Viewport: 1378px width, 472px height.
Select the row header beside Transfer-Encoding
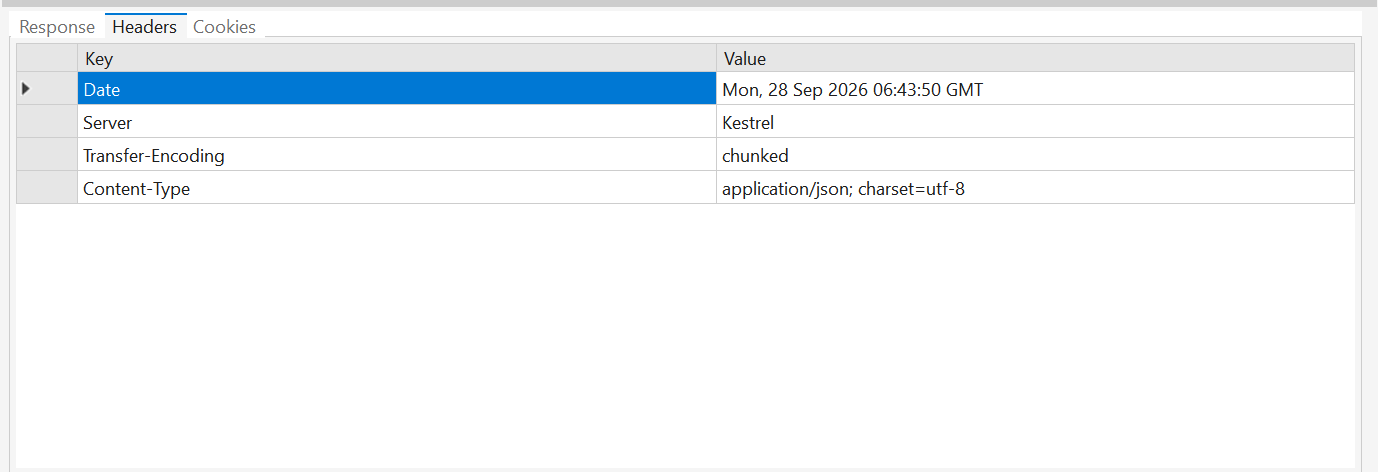click(x=47, y=155)
